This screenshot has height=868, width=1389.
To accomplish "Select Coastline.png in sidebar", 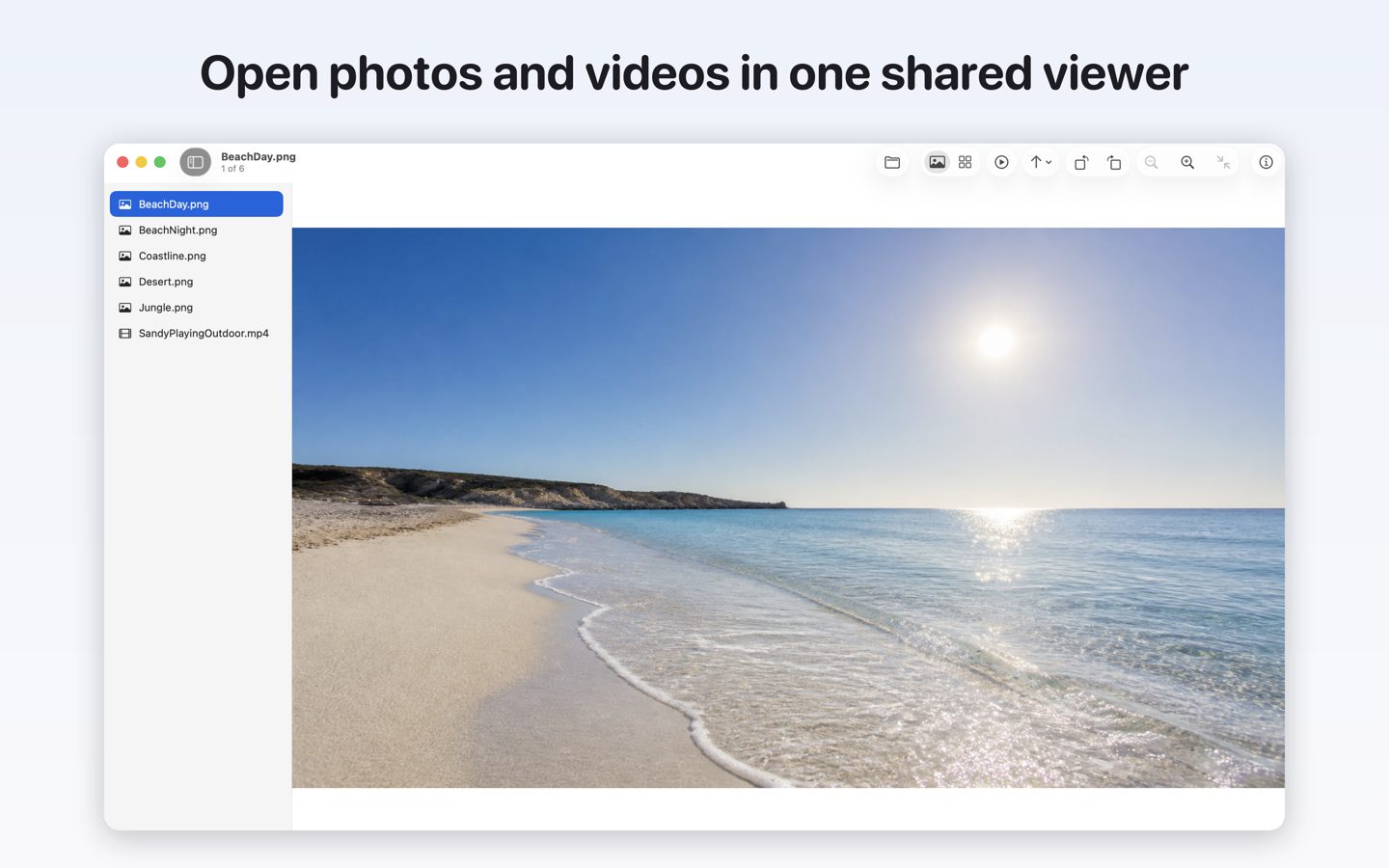I will [x=197, y=256].
